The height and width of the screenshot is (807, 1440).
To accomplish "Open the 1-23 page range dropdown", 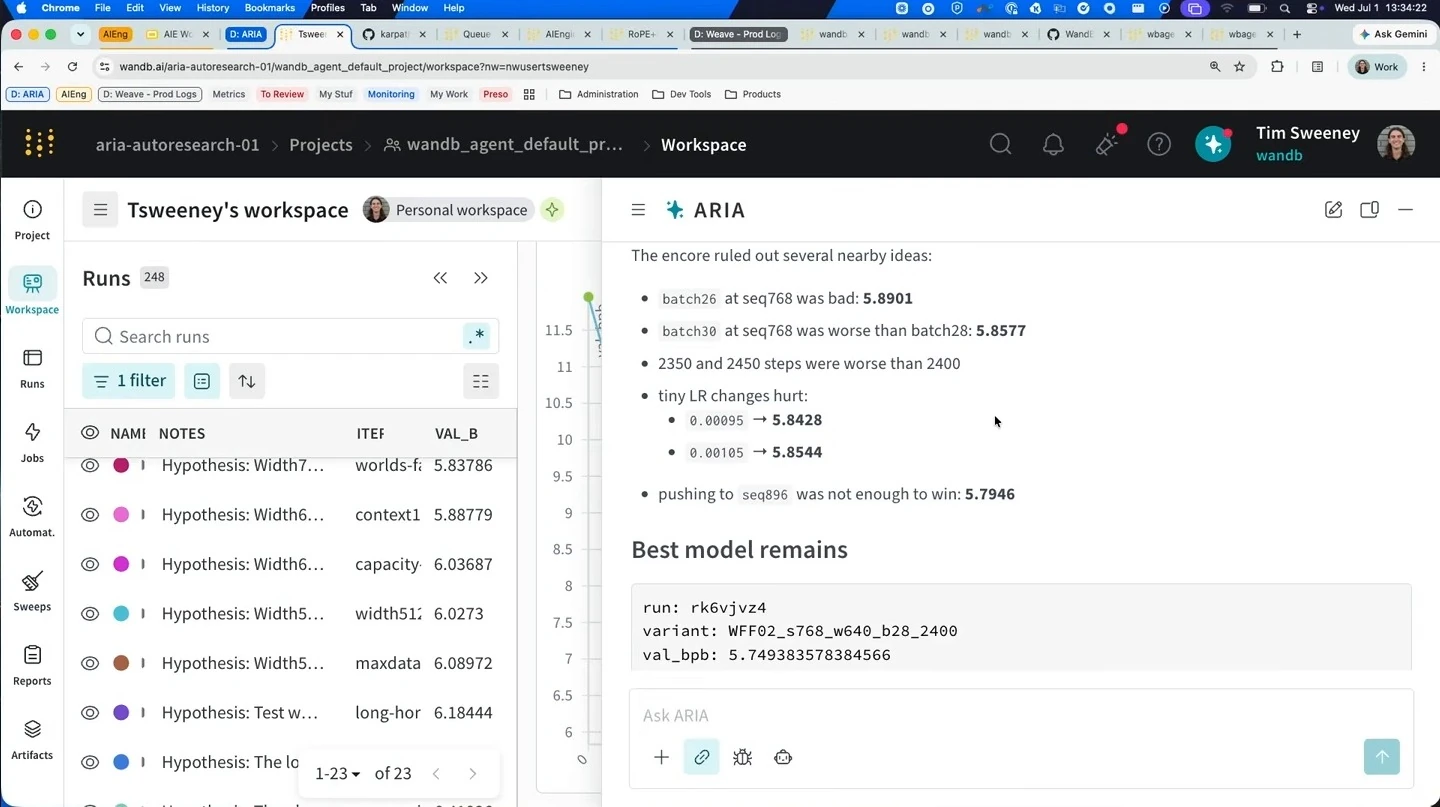I will 337,773.
